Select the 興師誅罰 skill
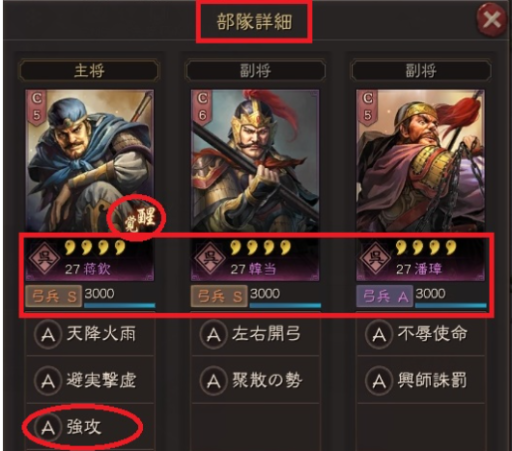 click(421, 380)
